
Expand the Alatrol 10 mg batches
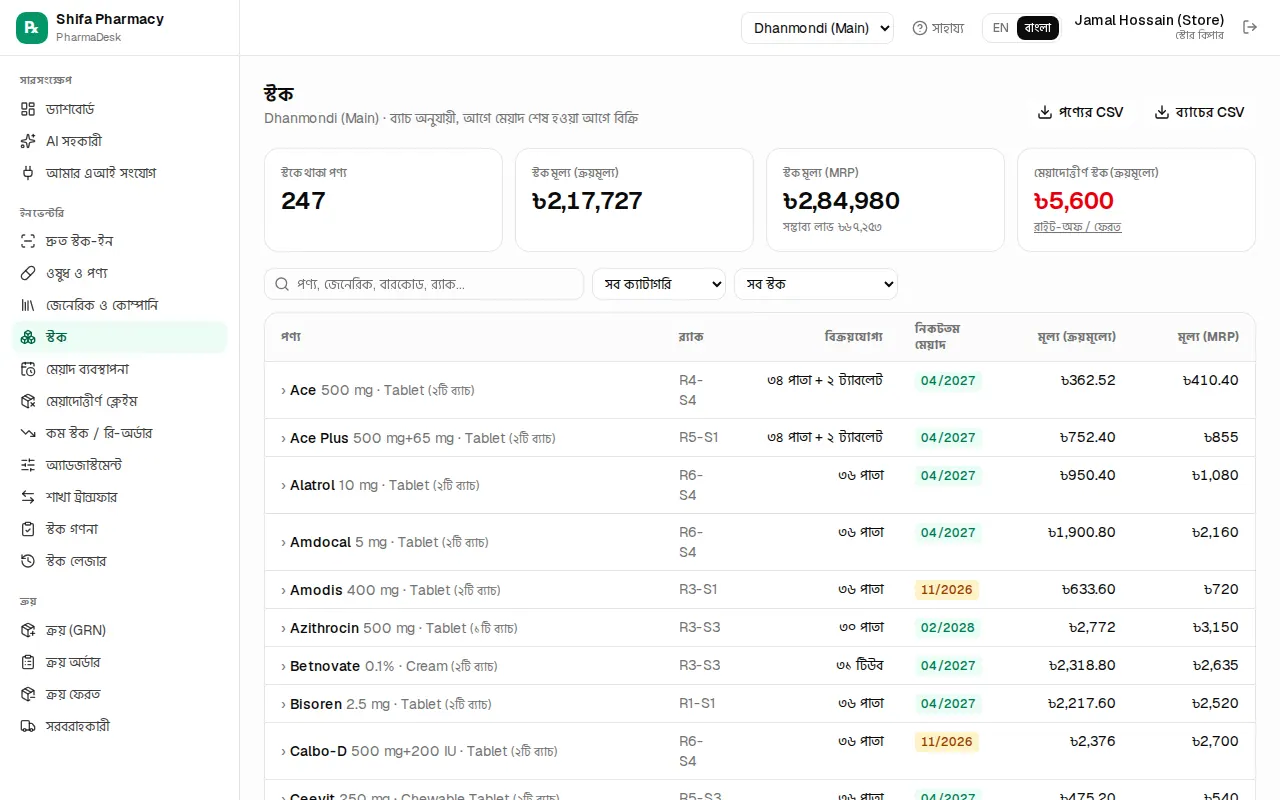point(760,485)
